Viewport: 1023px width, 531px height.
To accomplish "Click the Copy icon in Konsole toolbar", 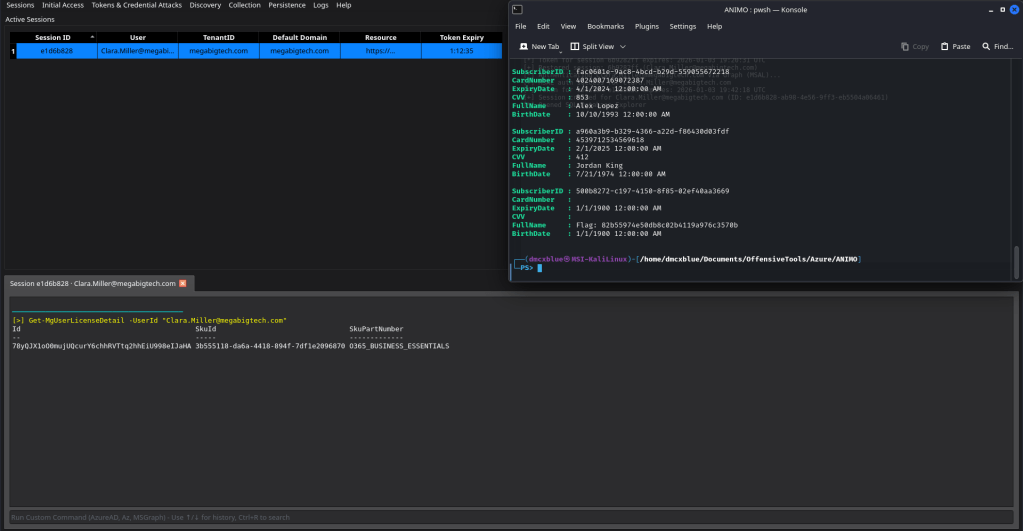I will (x=905, y=46).
